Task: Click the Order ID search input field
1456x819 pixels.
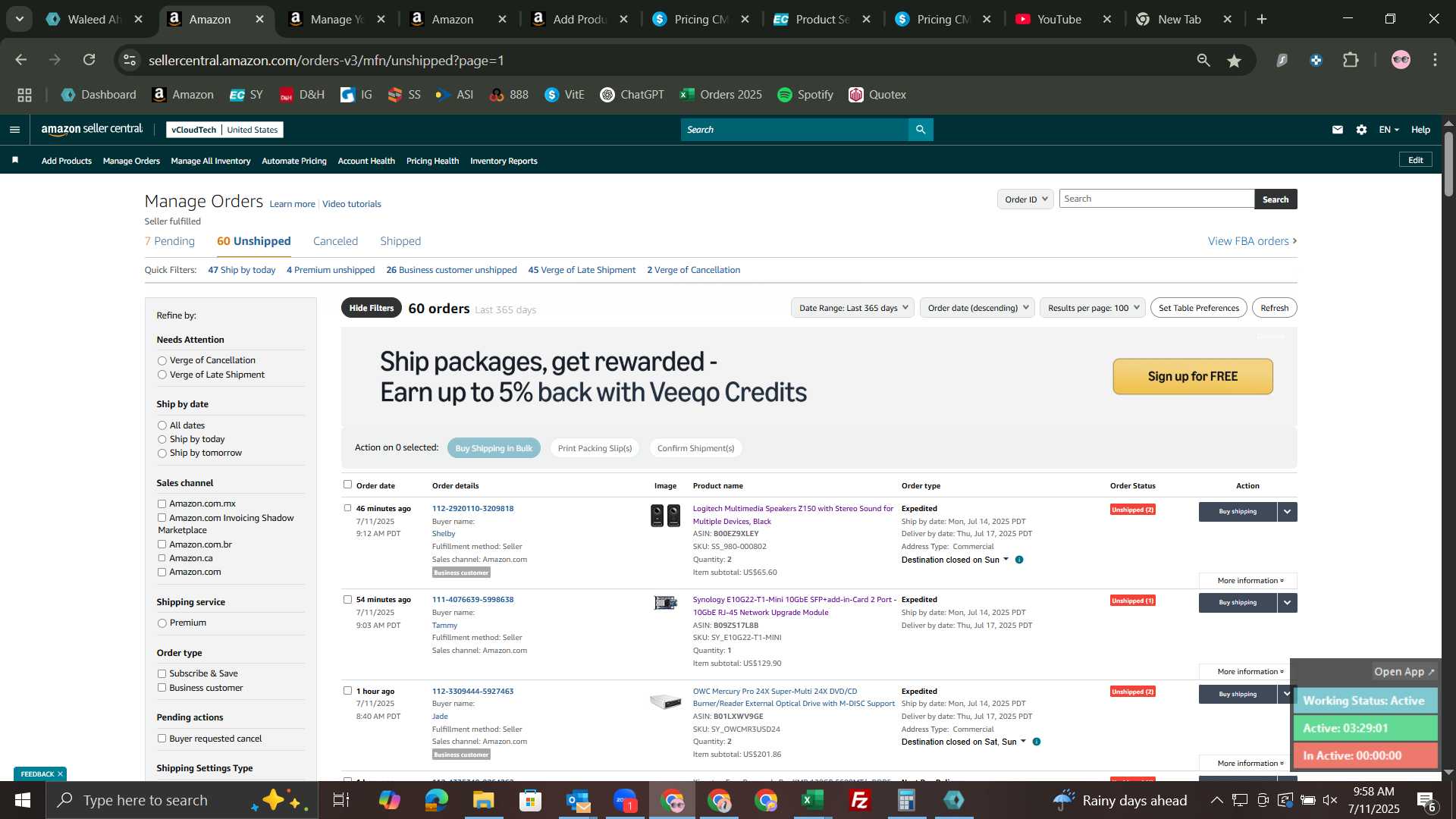Action: point(1157,199)
